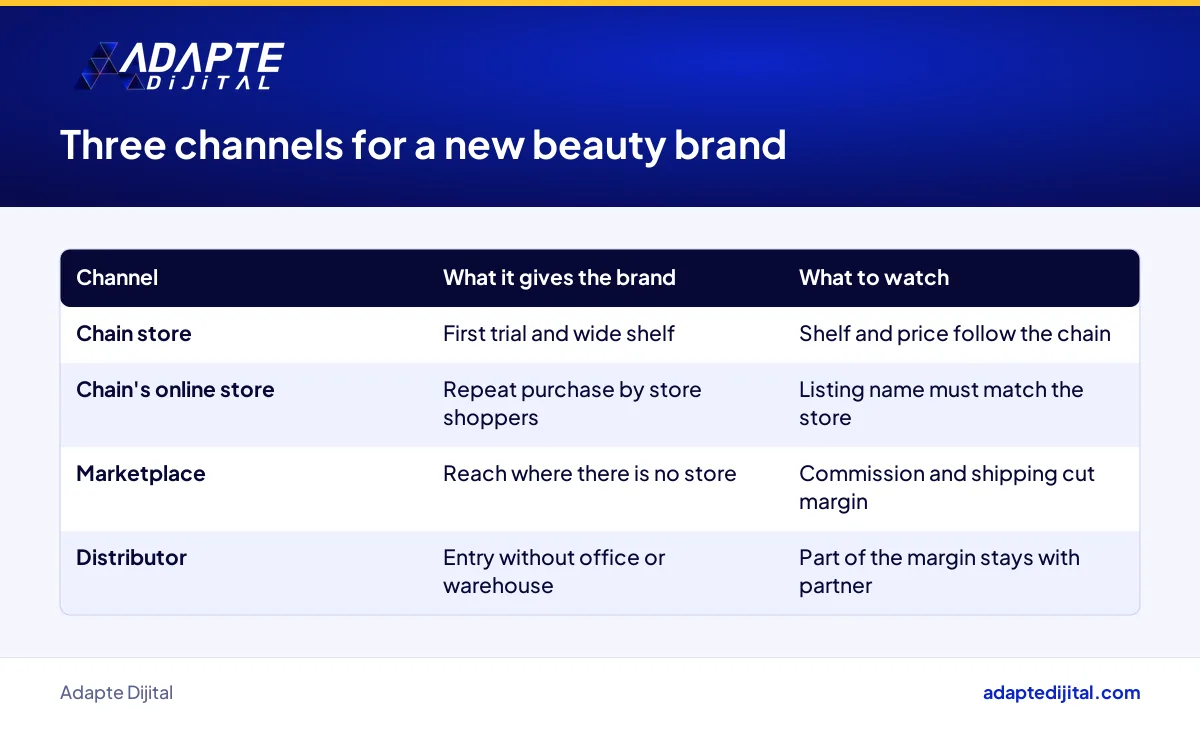Viewport: 1200px width, 743px height.
Task: Click the 'Chain's online store' row label
Action: pyautogui.click(x=175, y=390)
